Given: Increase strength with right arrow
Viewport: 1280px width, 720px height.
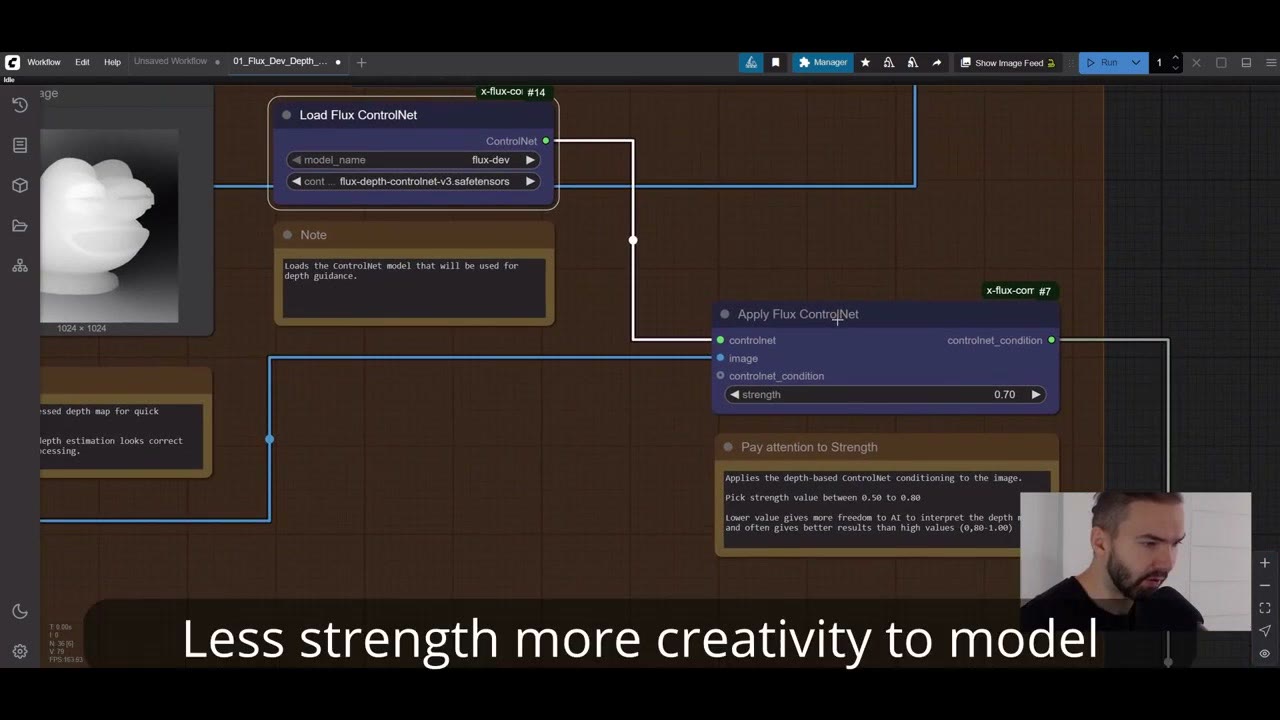Looking at the screenshot, I should click(1036, 394).
